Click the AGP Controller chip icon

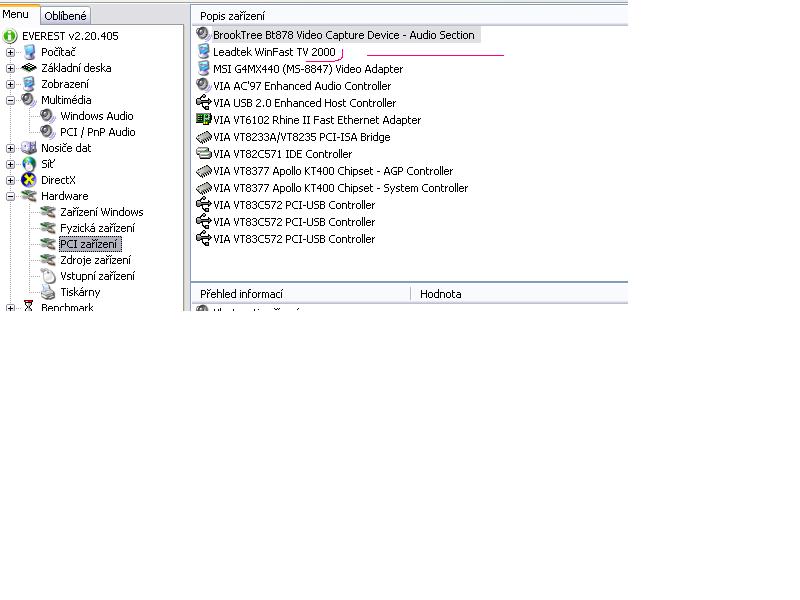(204, 171)
